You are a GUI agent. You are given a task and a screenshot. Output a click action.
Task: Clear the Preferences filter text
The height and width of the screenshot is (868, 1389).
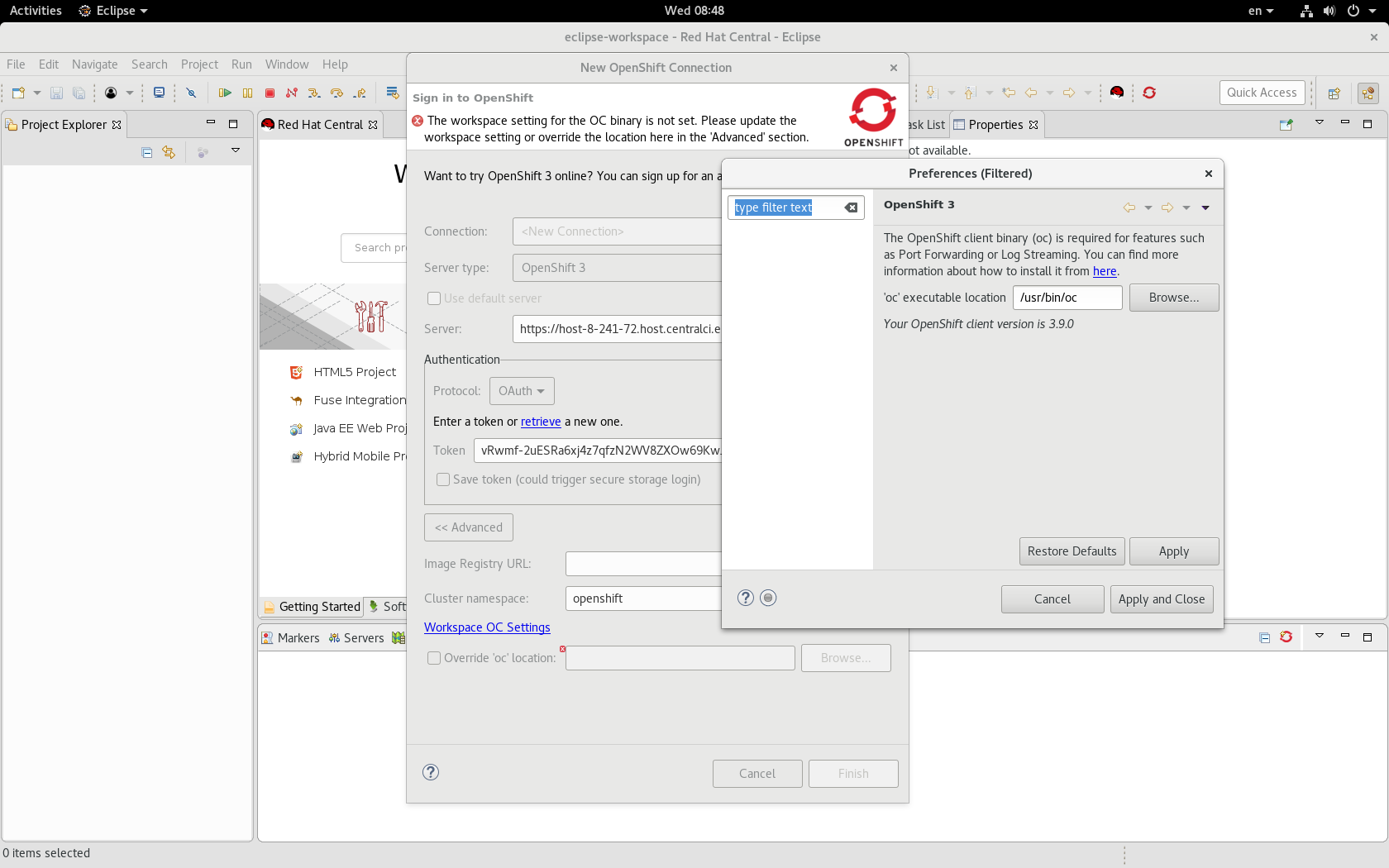click(x=851, y=207)
